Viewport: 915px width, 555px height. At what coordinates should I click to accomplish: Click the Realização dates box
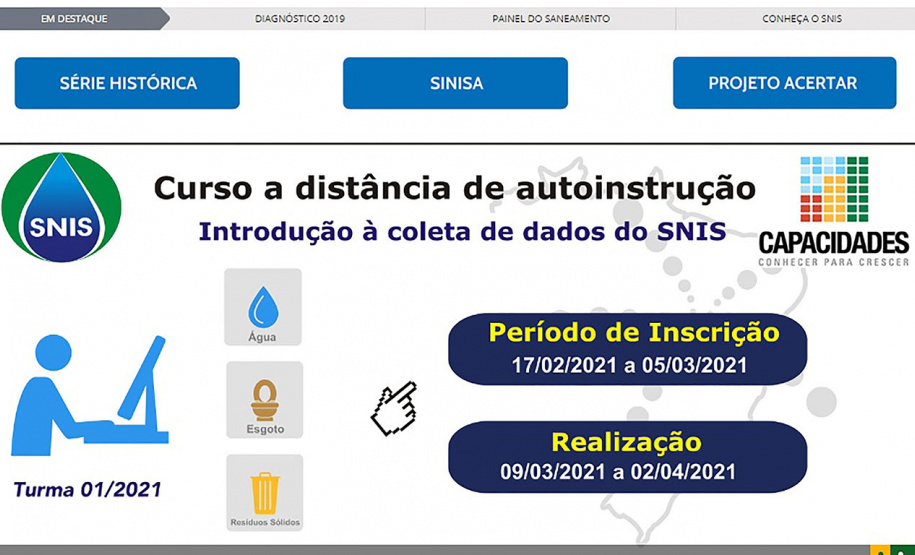tap(627, 457)
